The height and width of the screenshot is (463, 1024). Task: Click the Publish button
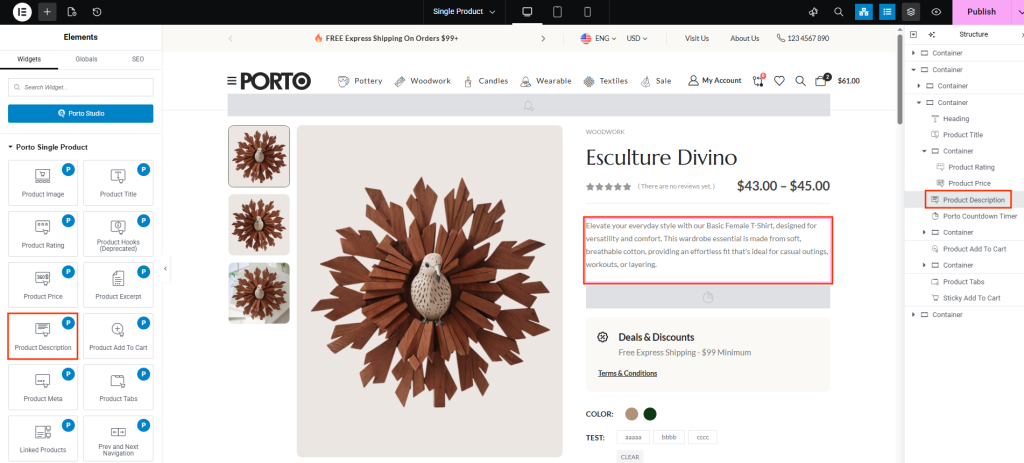980,12
